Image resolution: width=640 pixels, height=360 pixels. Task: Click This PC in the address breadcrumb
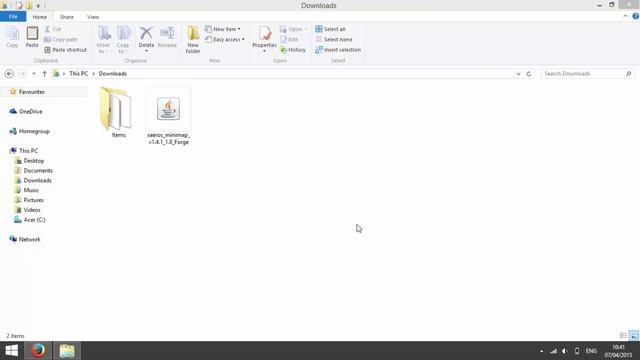(78, 73)
